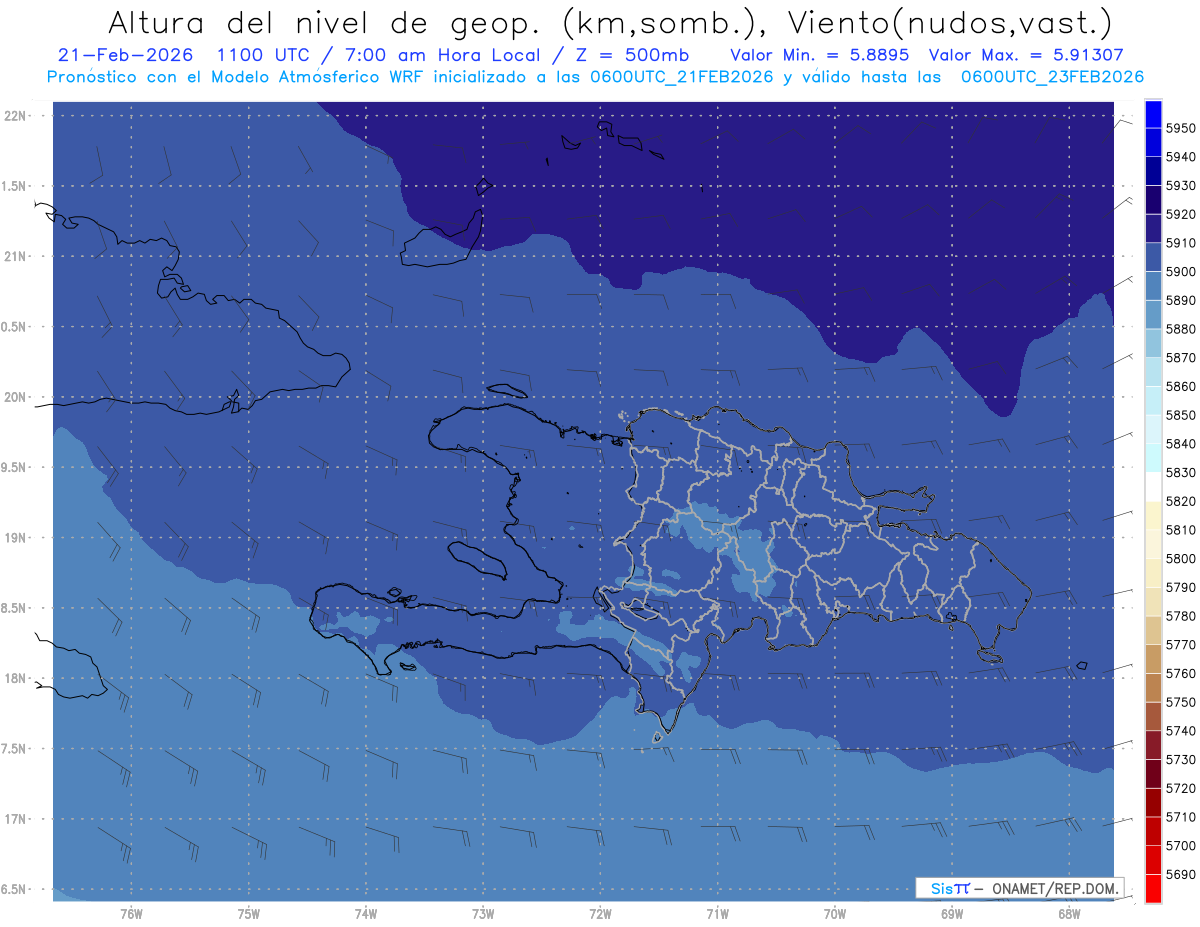Click the 20N latitude axis label

14,397
